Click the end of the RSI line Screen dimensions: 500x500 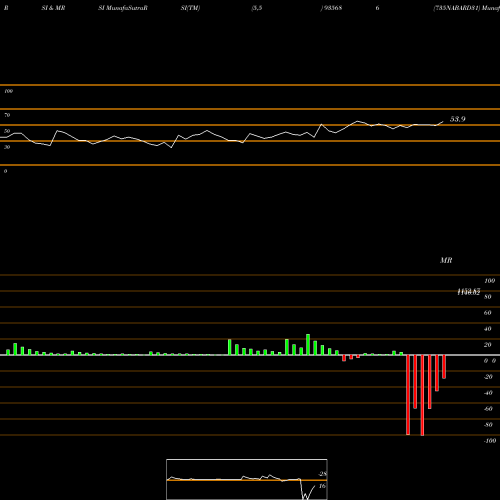point(443,122)
